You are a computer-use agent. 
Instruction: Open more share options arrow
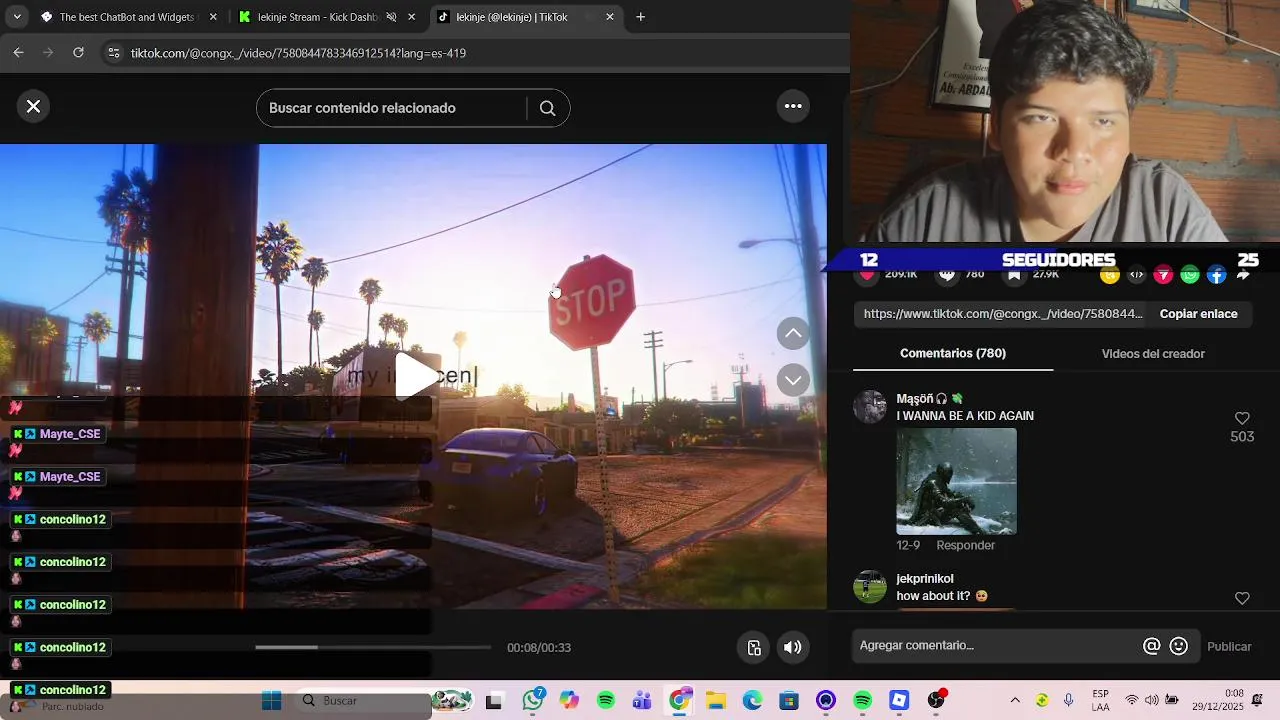[x=1243, y=275]
